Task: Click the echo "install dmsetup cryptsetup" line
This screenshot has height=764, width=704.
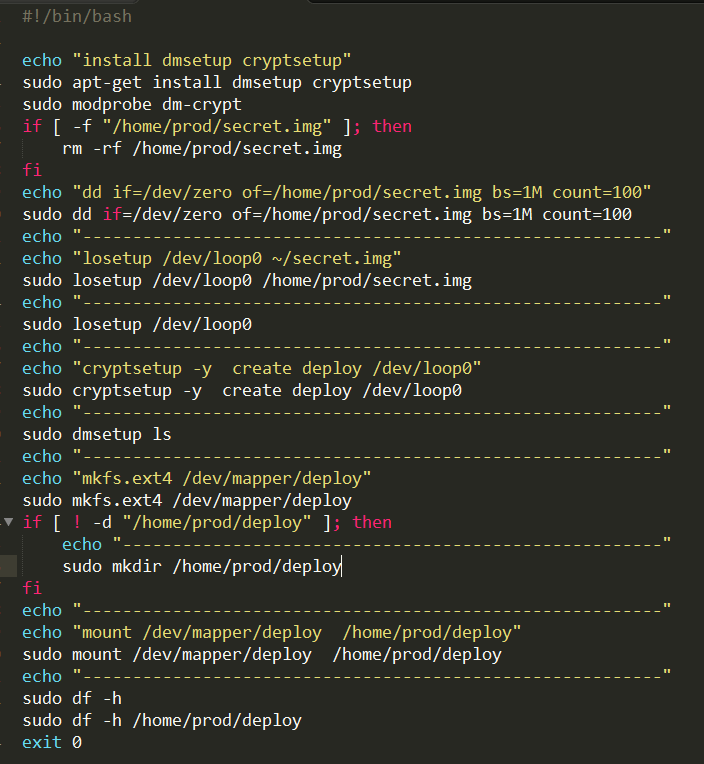Action: 187,60
